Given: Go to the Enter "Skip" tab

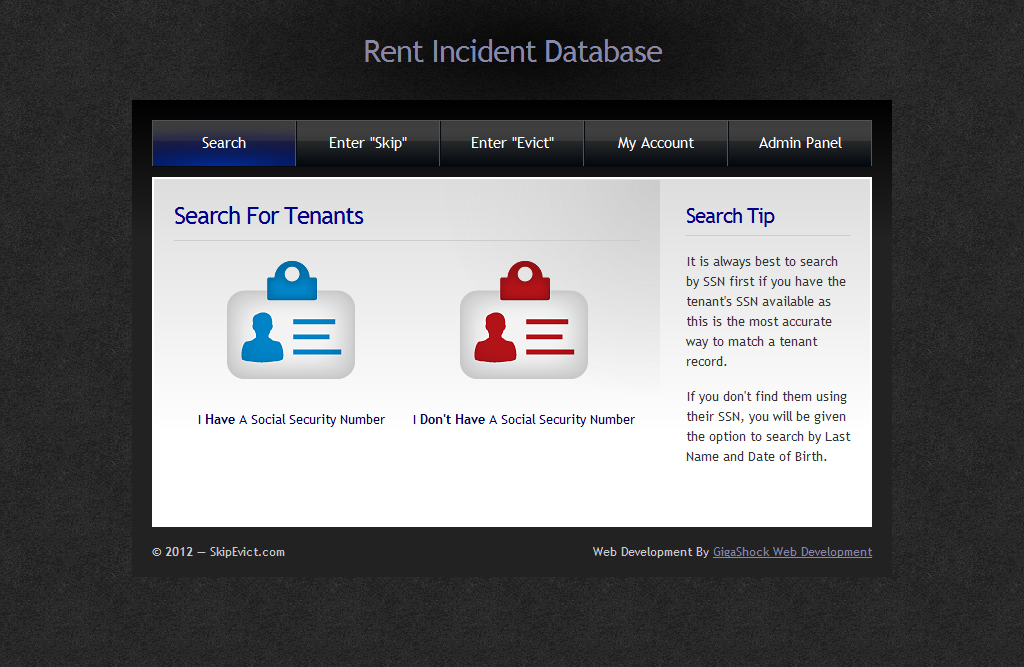Looking at the screenshot, I should click(x=368, y=143).
